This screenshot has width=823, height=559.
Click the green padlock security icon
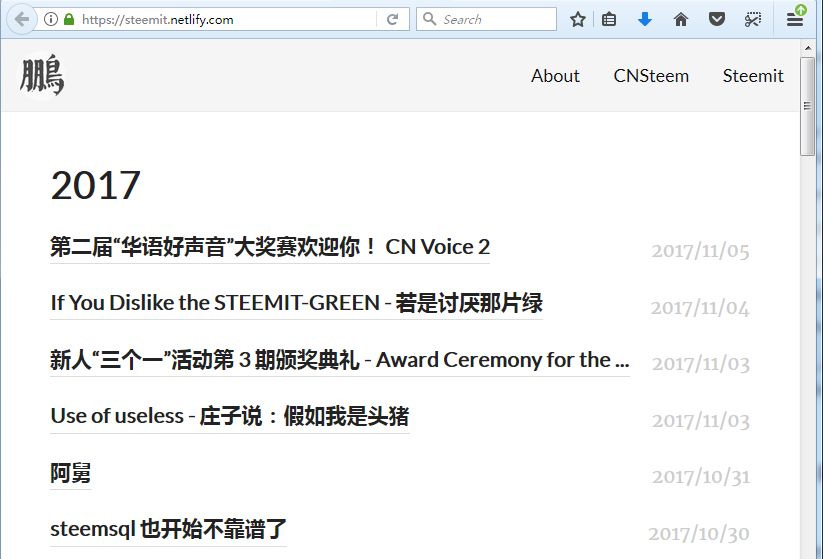click(x=69, y=19)
